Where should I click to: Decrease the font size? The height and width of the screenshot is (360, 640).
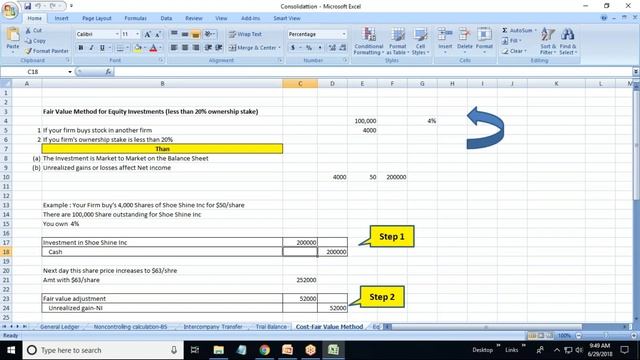pos(158,34)
